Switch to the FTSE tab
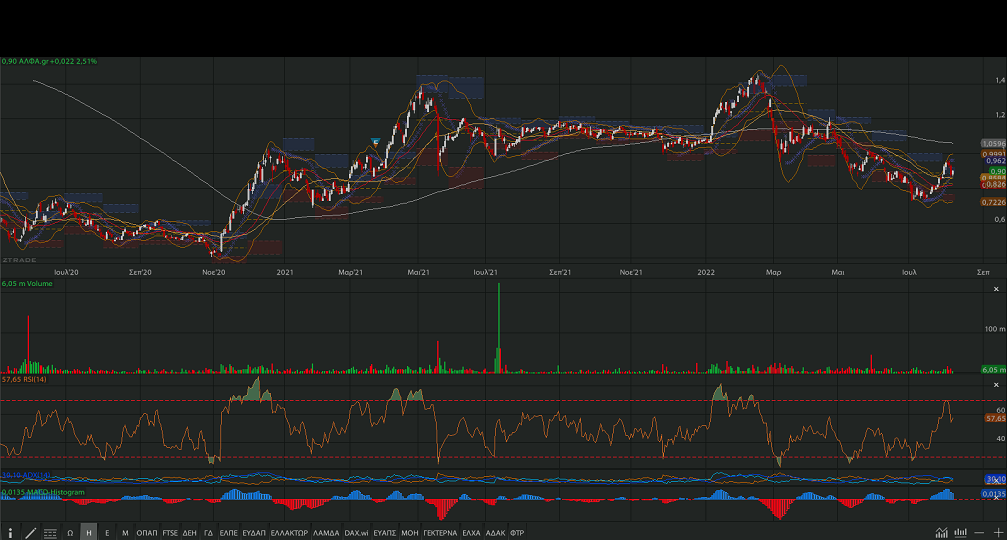Image resolution: width=1007 pixels, height=540 pixels. coord(170,533)
